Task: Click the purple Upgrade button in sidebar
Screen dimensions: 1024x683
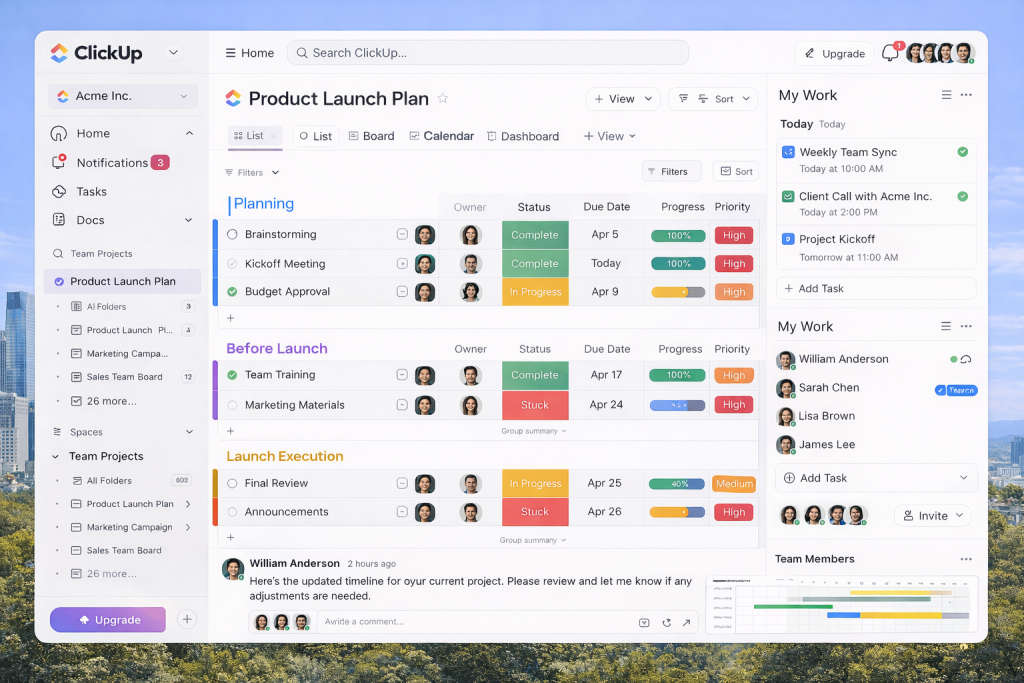Action: 108,620
